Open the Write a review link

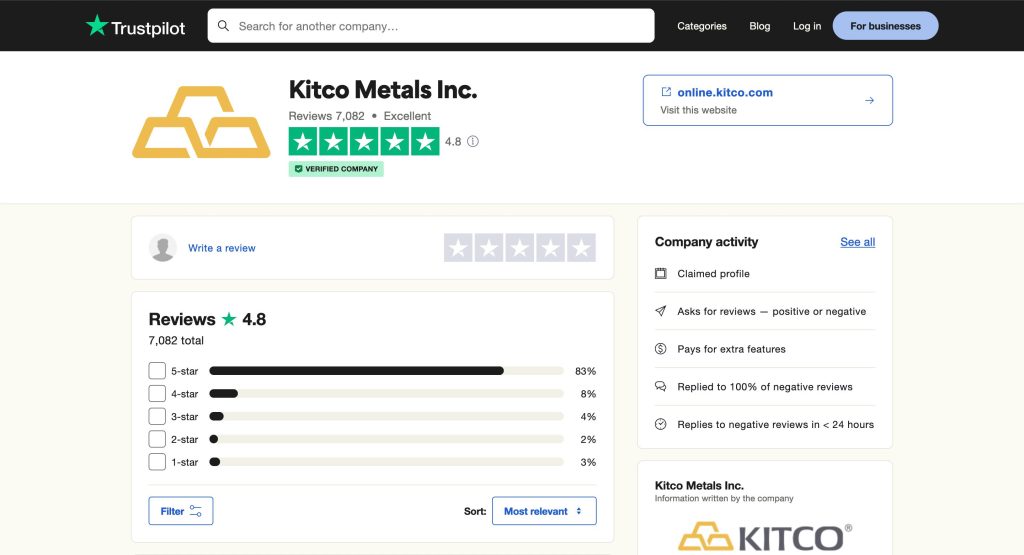[x=222, y=248]
